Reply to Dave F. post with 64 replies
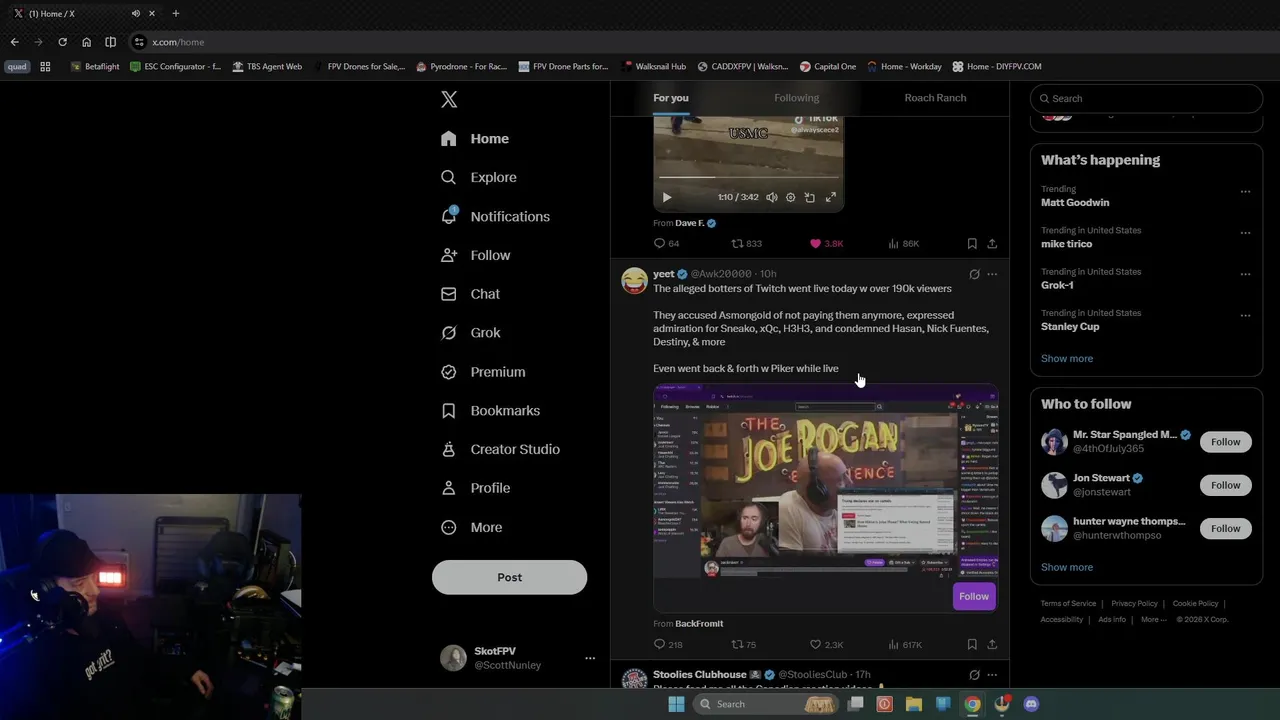Screen dimensions: 1280x720 click(x=666, y=243)
